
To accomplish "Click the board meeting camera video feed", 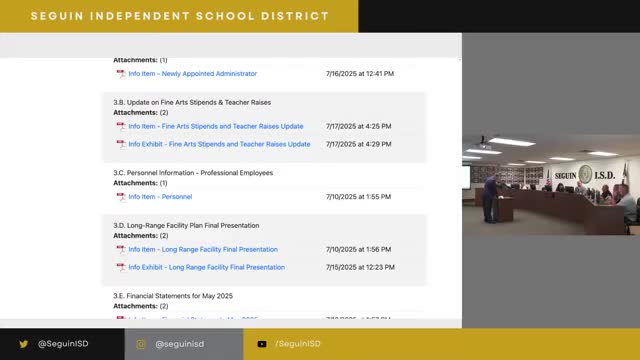I will pos(551,184).
